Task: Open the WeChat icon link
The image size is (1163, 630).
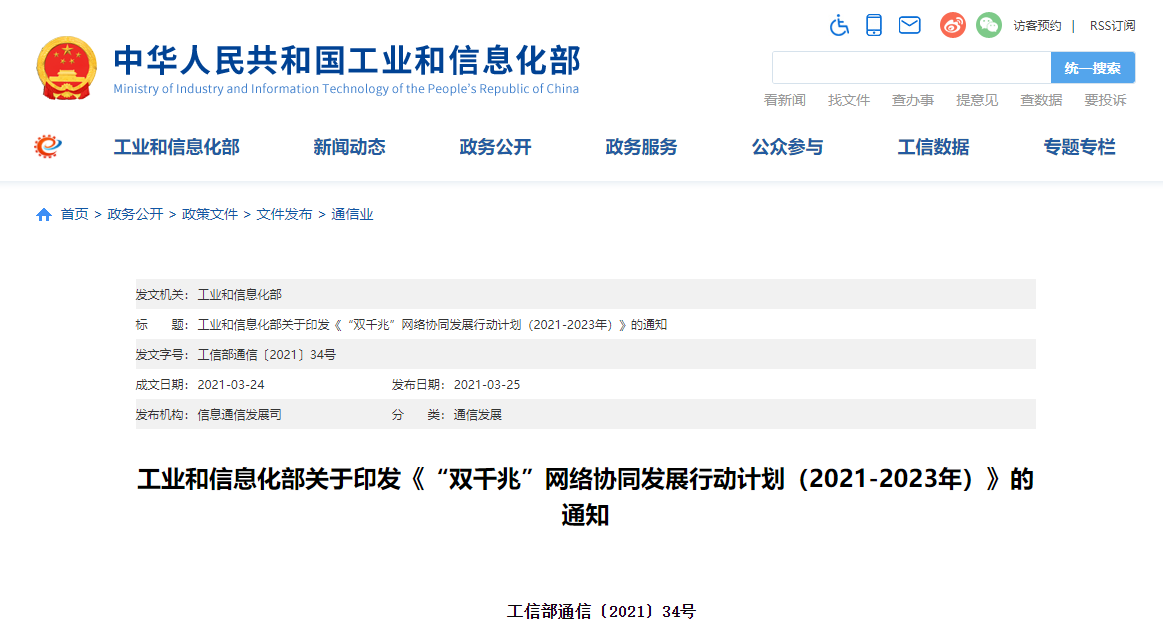Action: 988,25
